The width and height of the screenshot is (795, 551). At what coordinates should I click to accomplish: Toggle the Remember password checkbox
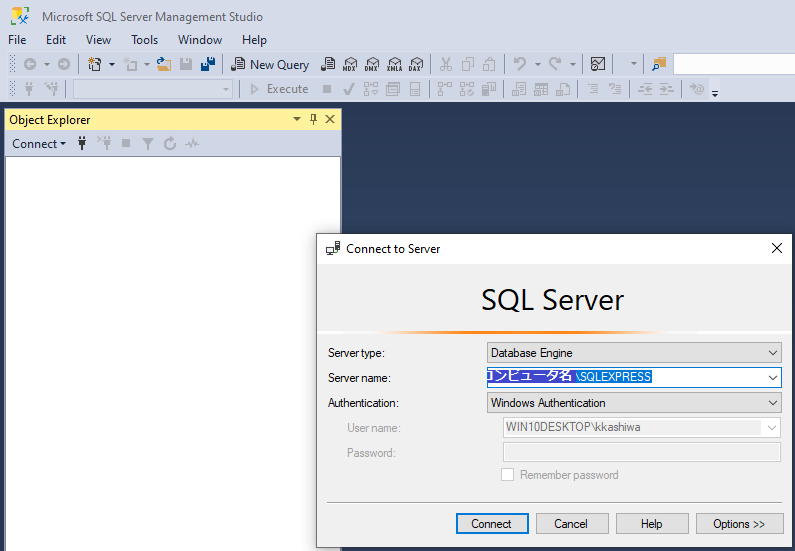(x=507, y=475)
